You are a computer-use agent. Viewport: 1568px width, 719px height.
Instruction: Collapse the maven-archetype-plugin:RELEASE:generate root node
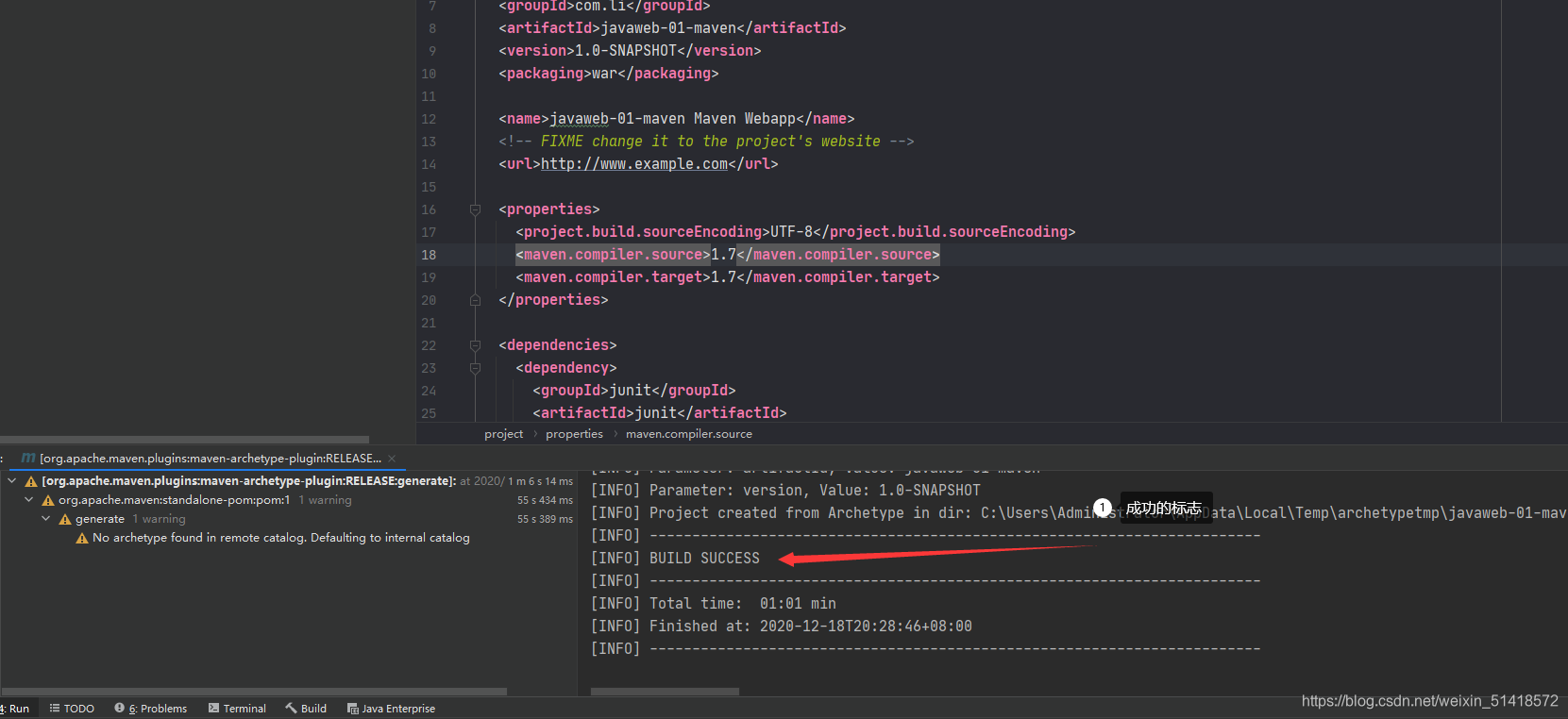point(11,481)
